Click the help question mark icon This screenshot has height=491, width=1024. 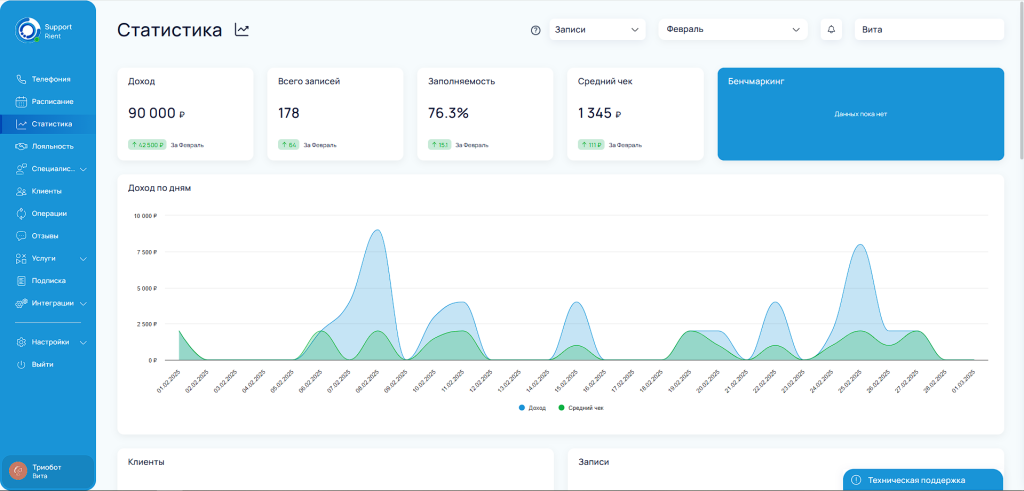[x=536, y=30]
